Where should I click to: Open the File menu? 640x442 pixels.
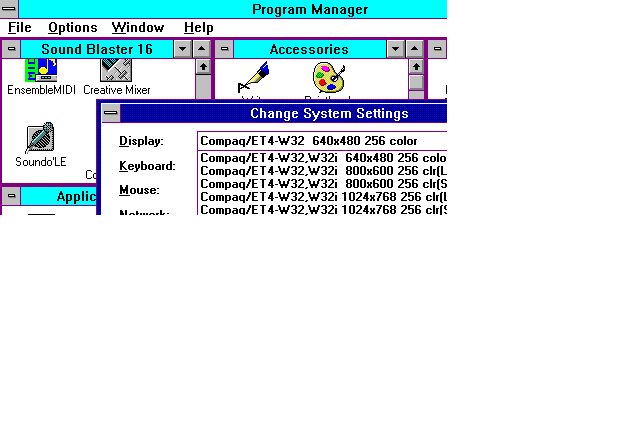pos(20,28)
